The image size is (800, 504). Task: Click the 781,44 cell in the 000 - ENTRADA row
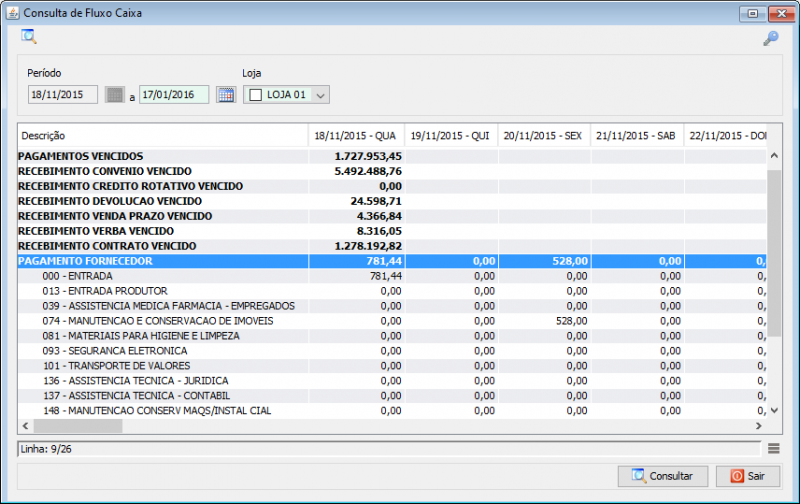[356, 276]
